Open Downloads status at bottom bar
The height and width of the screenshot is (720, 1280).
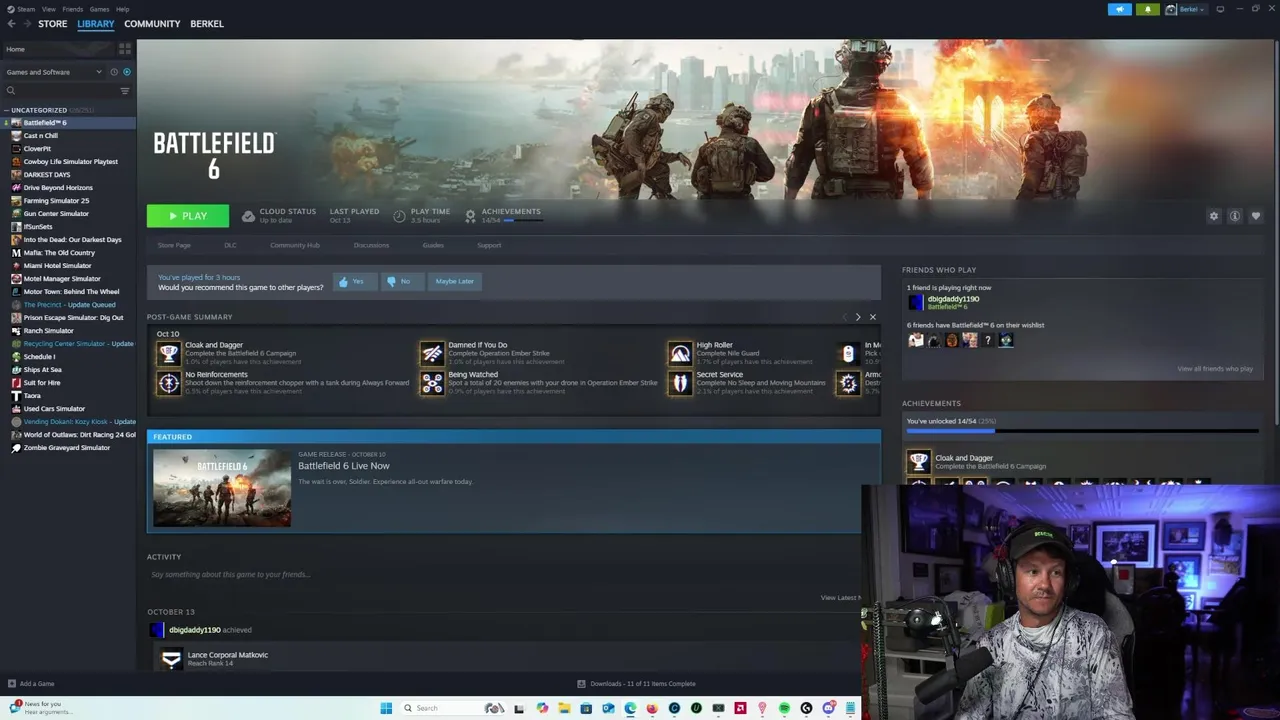click(637, 684)
